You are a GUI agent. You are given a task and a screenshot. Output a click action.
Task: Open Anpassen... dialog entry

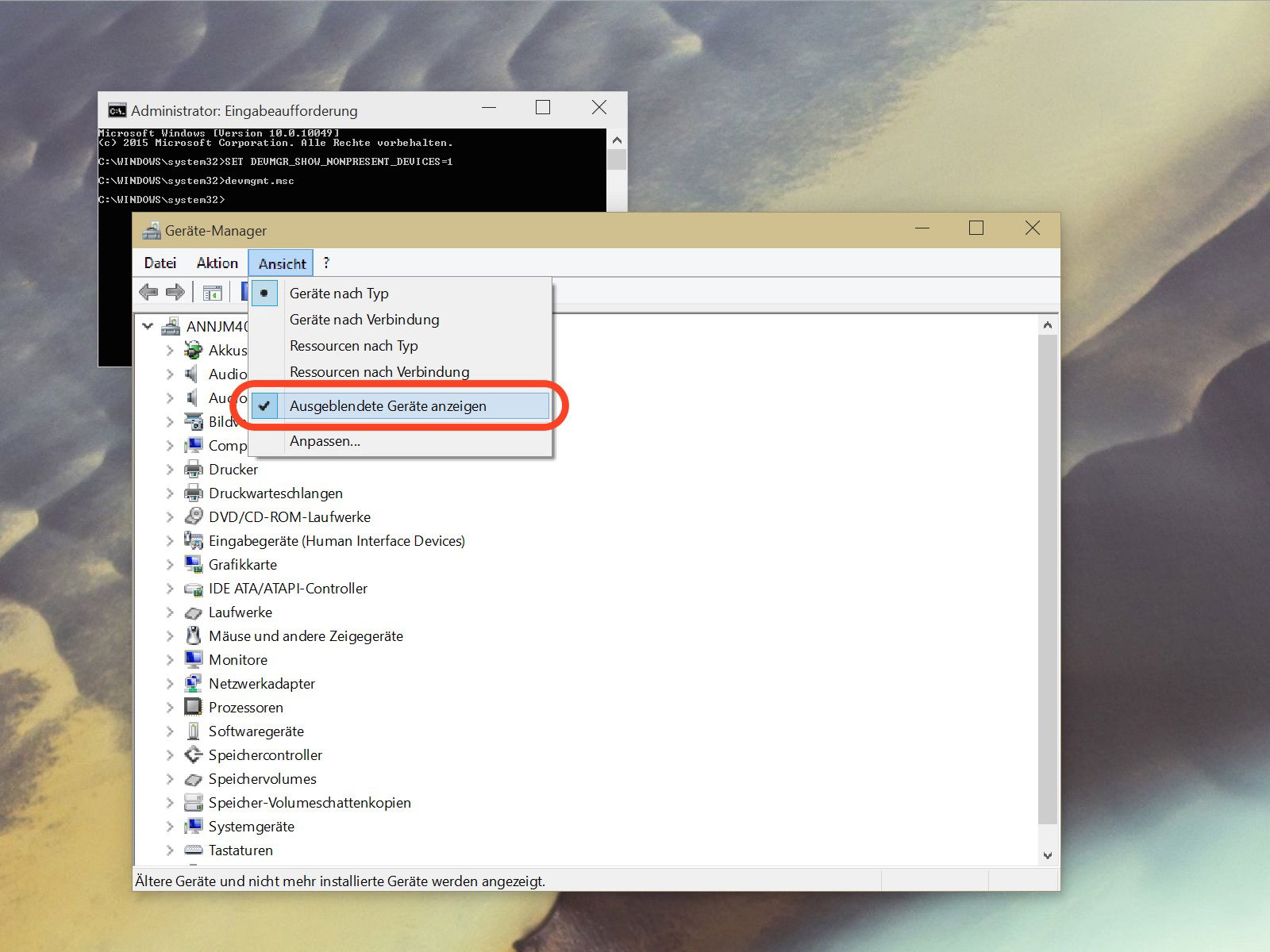click(401, 440)
